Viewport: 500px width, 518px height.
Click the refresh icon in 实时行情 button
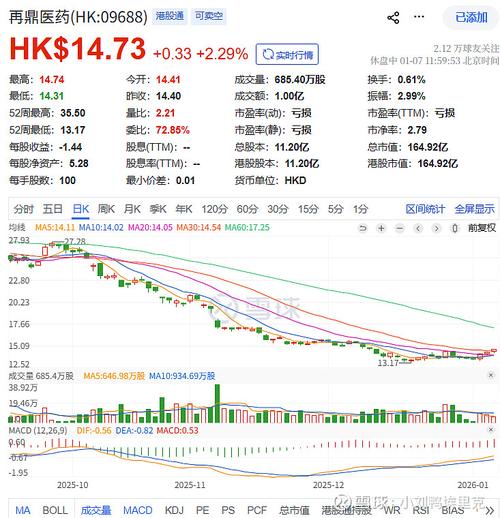tap(268, 54)
